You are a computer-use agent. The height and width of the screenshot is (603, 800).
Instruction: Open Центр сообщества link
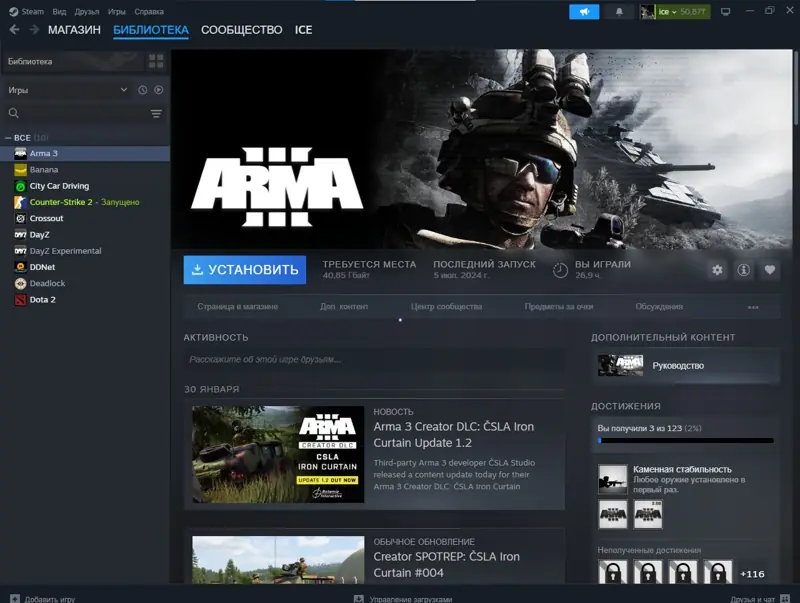pos(446,307)
